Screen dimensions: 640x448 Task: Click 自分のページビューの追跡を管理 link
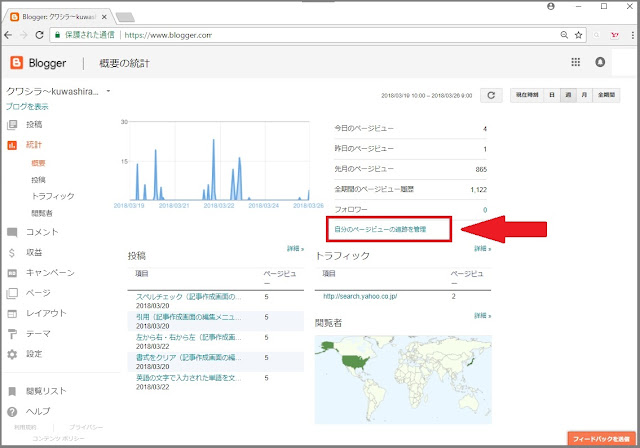coord(380,229)
